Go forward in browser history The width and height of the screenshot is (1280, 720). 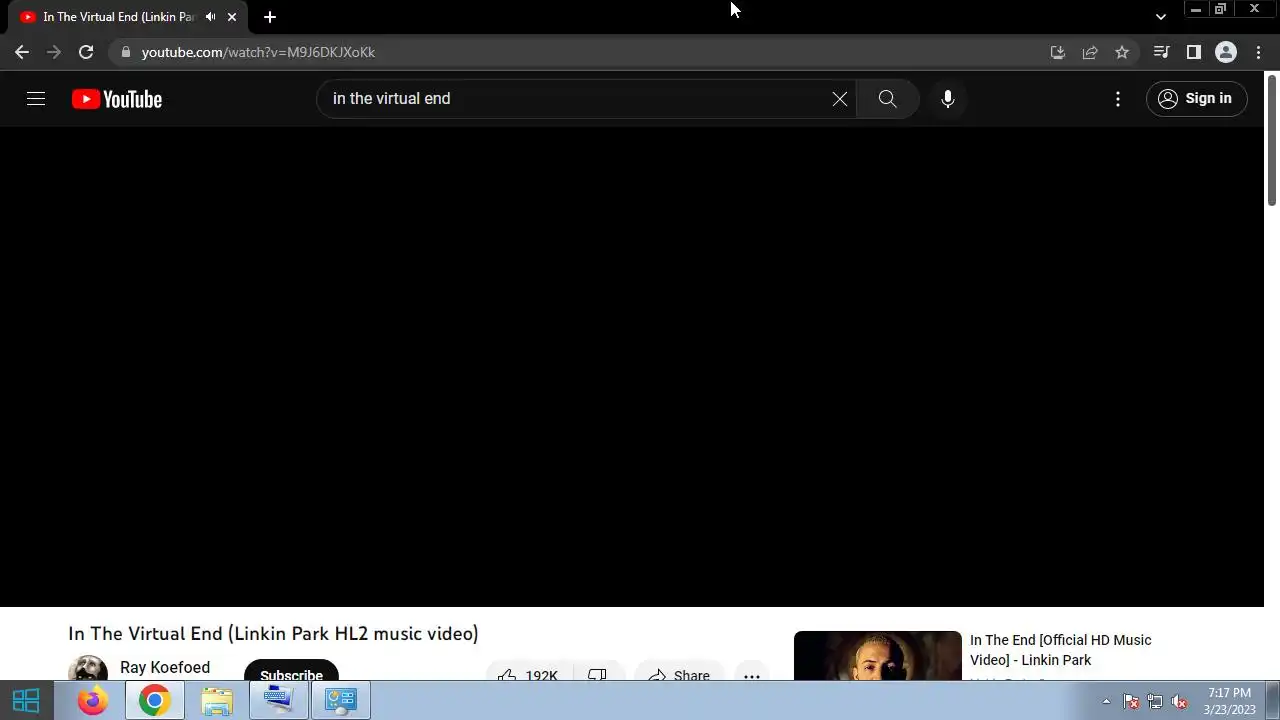(54, 52)
